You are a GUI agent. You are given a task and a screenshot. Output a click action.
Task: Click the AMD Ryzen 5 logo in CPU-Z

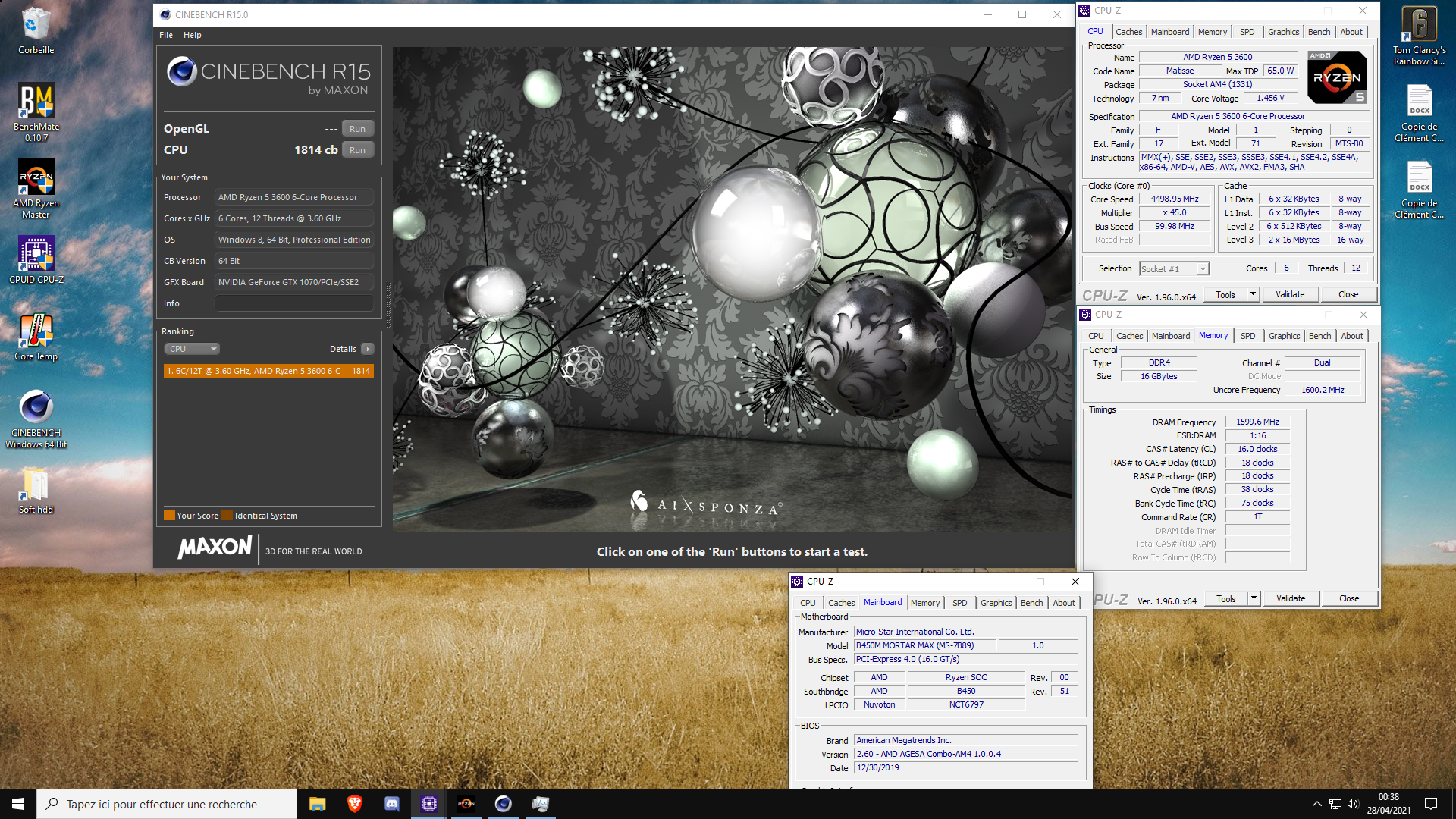point(1337,77)
